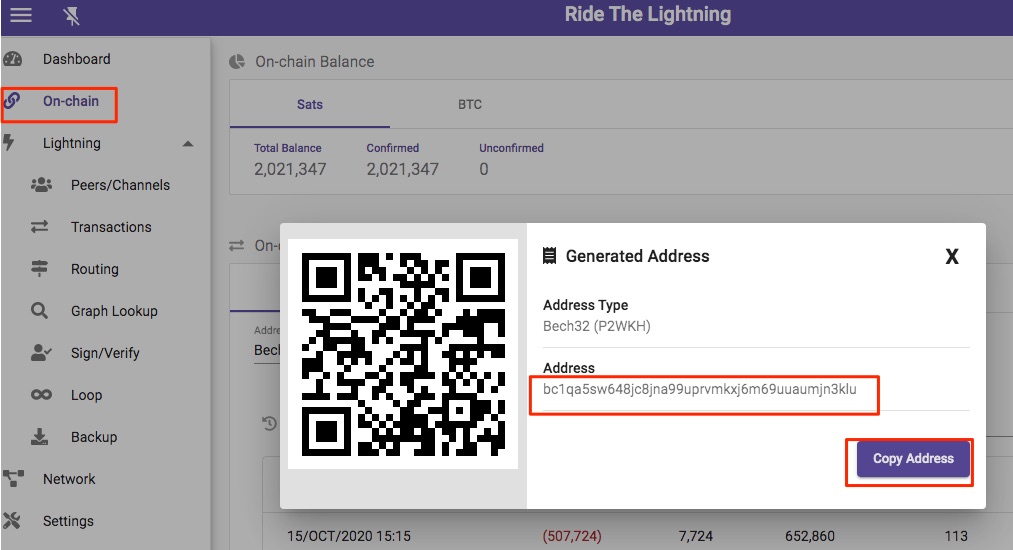Collapse the Lightning menu arrow
The image size is (1013, 550).
pyautogui.click(x=188, y=143)
